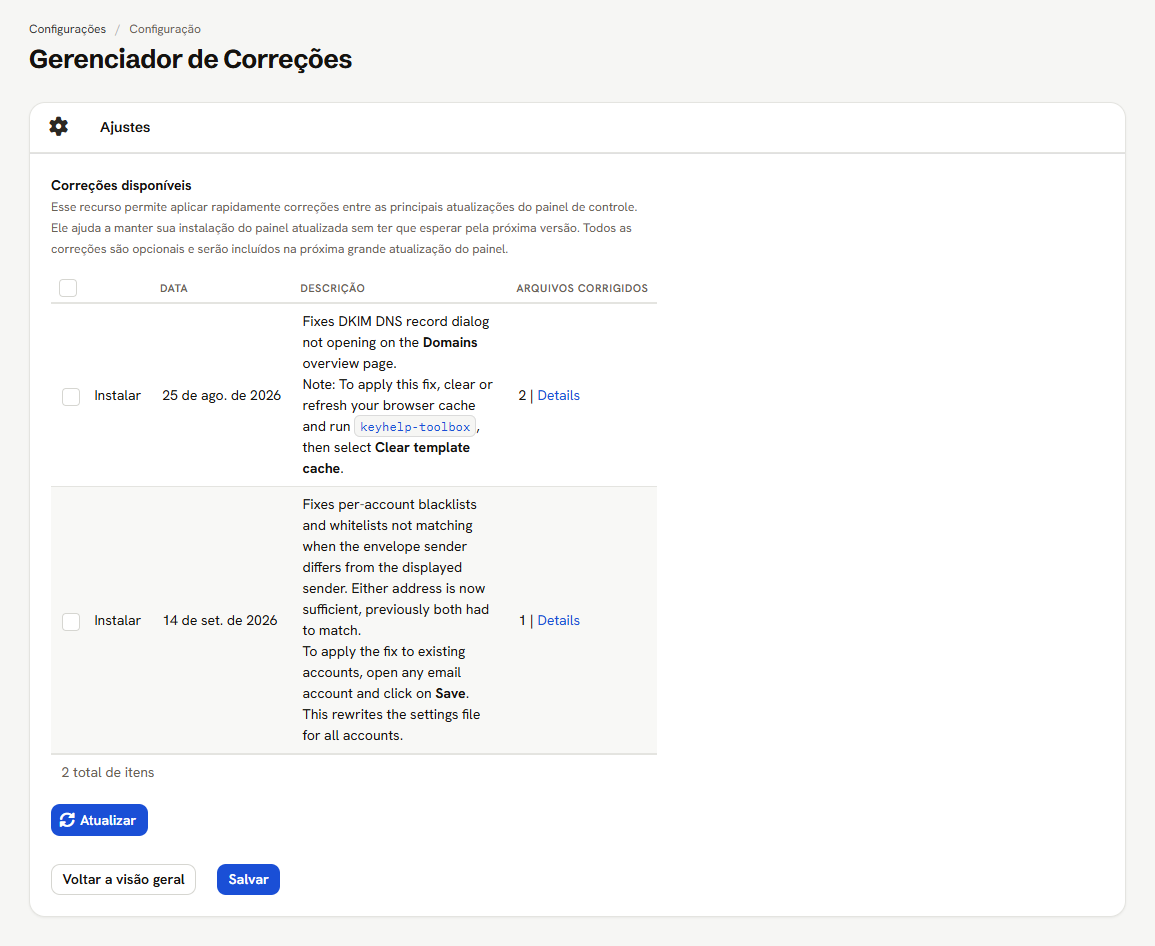Save changes with the Salvar button

click(248, 880)
